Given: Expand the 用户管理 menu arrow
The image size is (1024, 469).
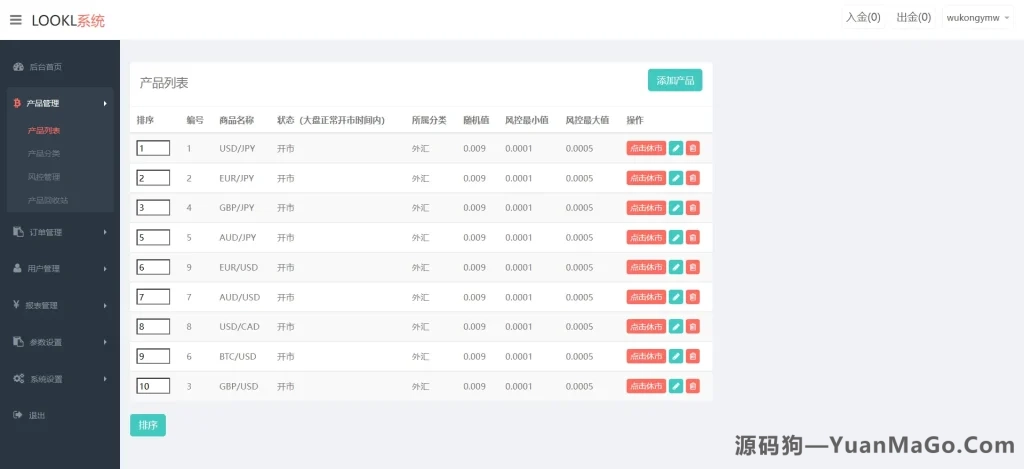Looking at the screenshot, I should pyautogui.click(x=104, y=268).
